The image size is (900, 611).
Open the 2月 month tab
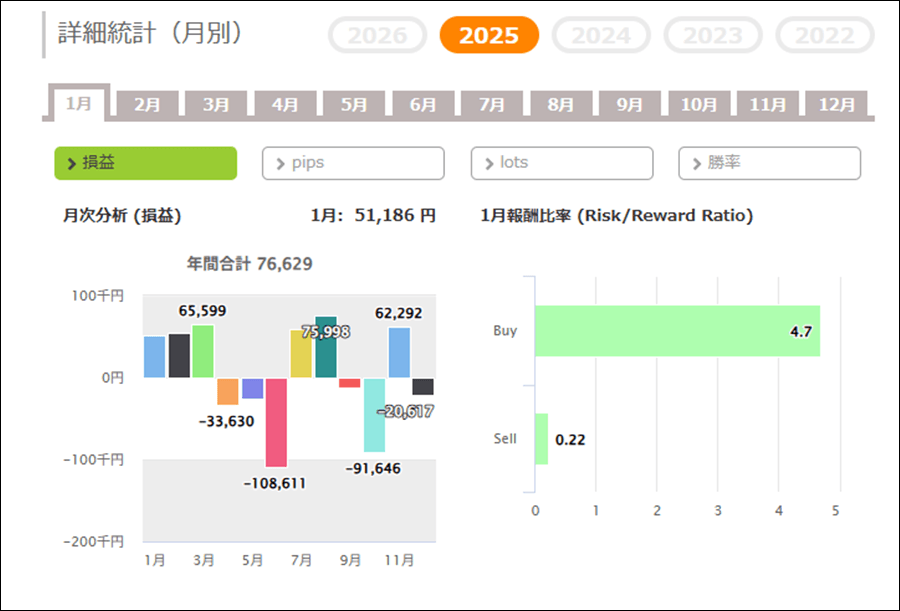pyautogui.click(x=147, y=104)
